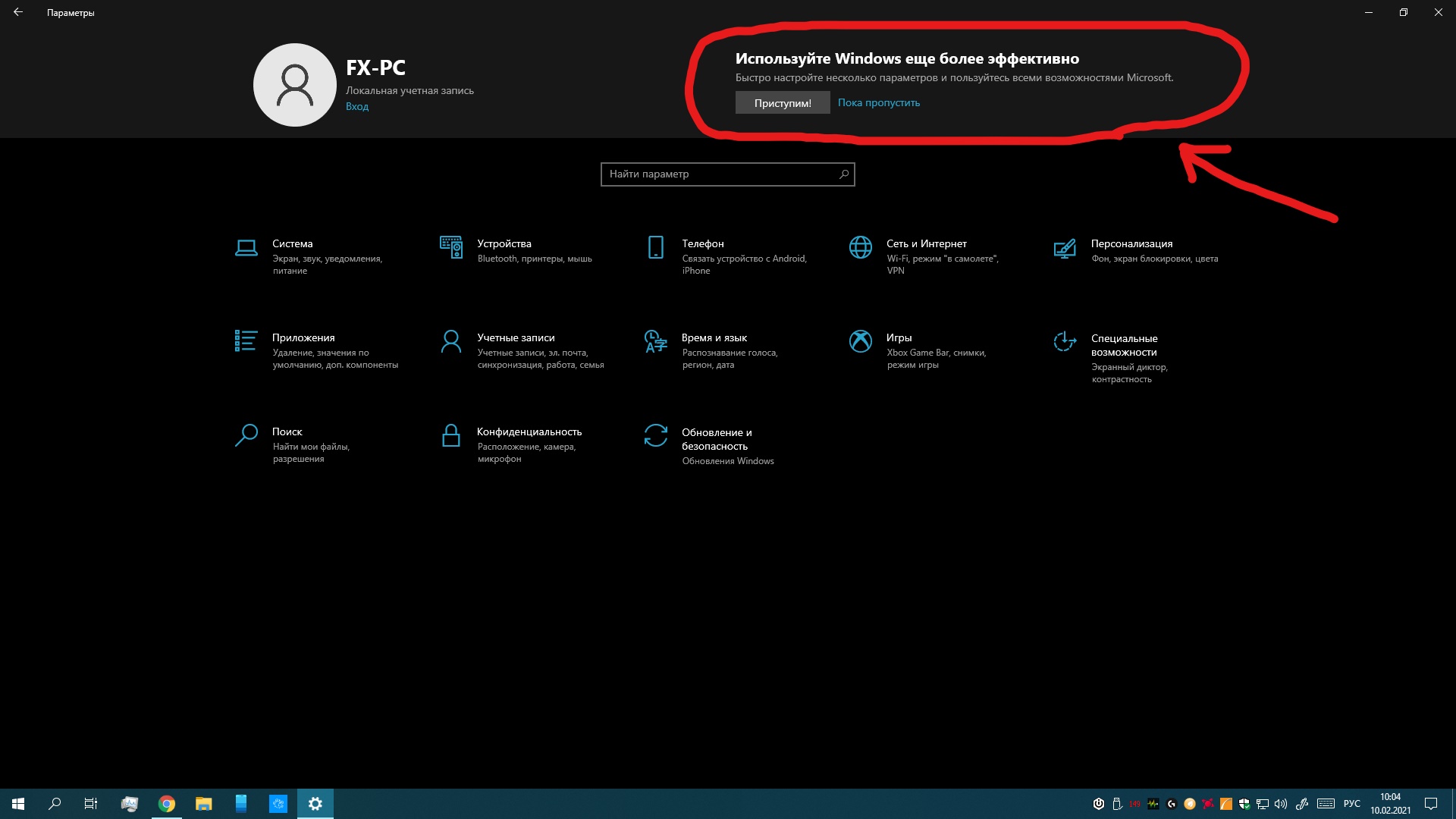
Task: Click the Распознавание голоса, регион text
Action: (x=730, y=359)
